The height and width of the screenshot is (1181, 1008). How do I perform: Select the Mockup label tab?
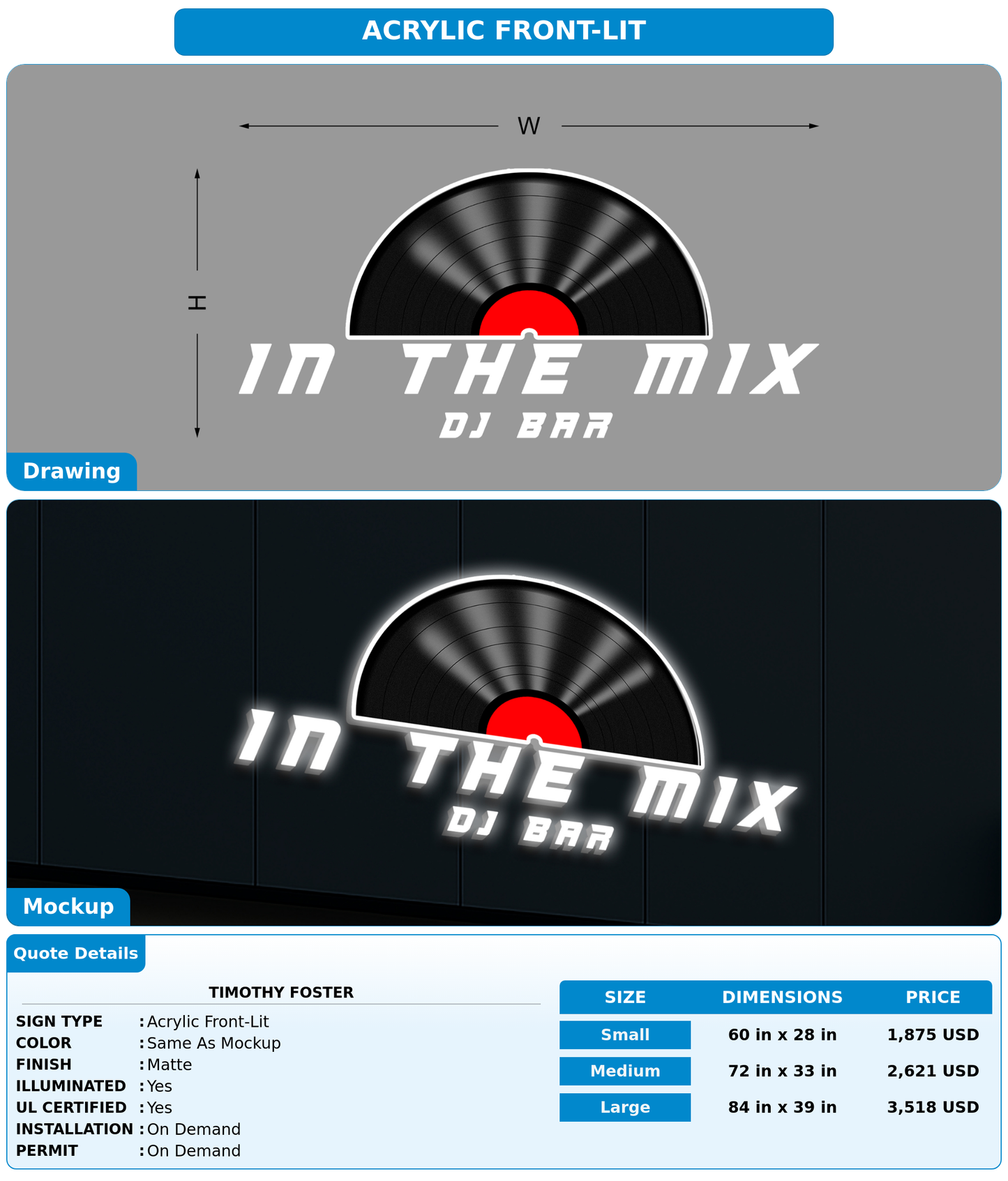pos(68,907)
